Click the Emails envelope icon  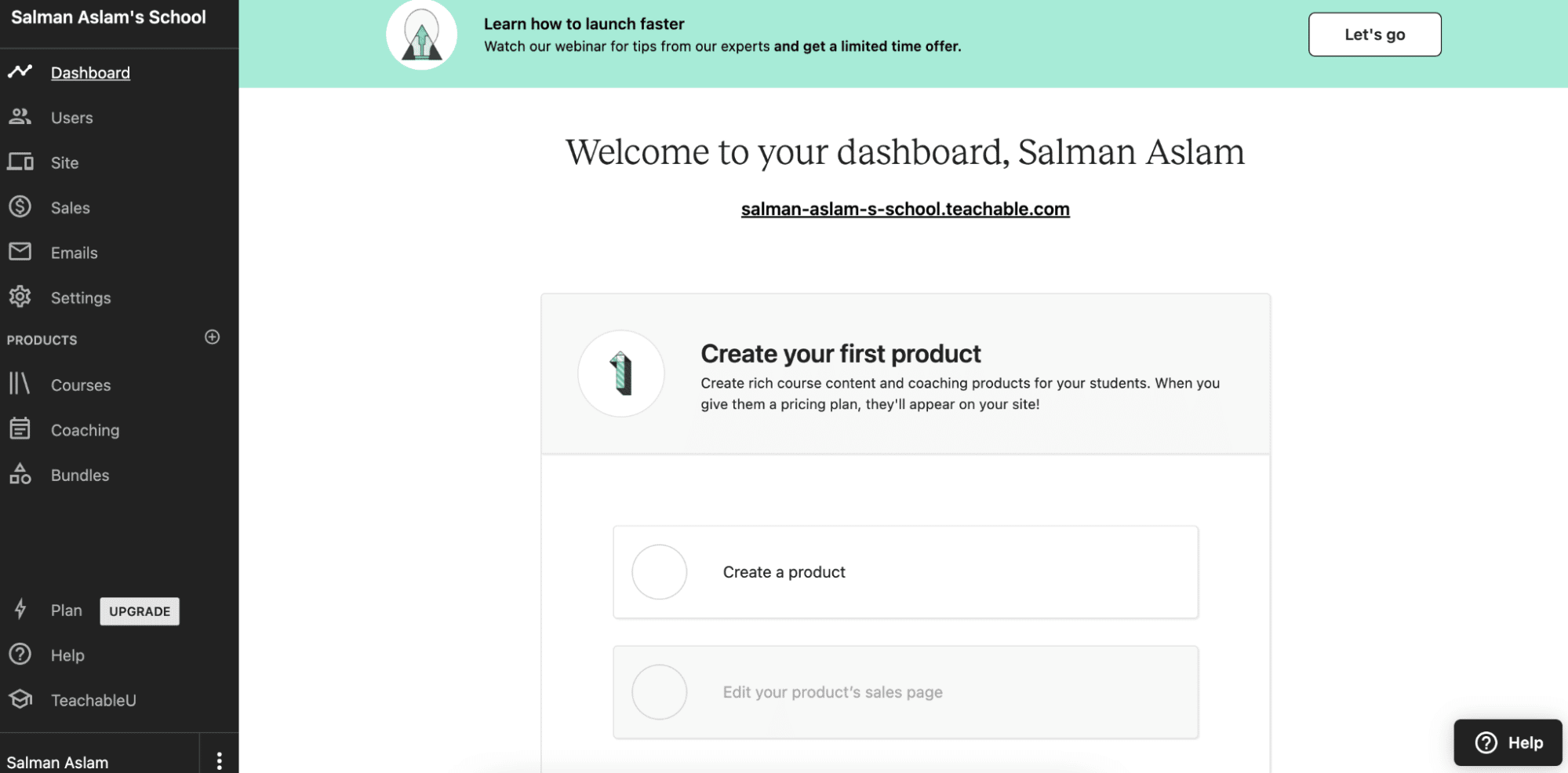click(20, 251)
